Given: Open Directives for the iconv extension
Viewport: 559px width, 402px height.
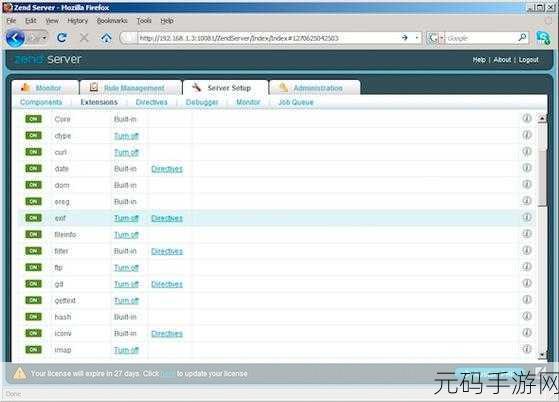Looking at the screenshot, I should (x=167, y=333).
